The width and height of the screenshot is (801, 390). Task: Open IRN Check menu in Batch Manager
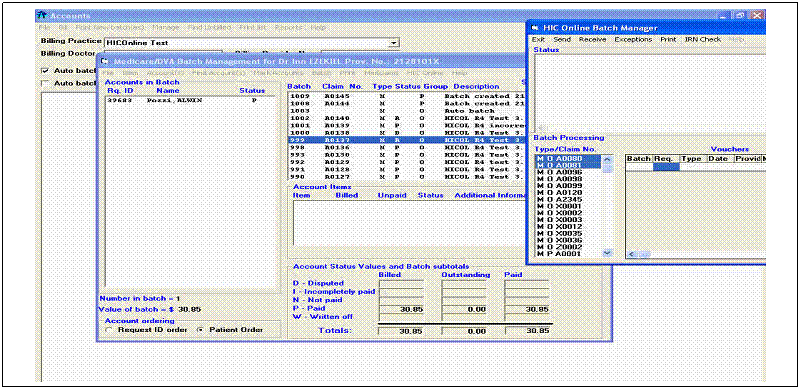point(703,39)
